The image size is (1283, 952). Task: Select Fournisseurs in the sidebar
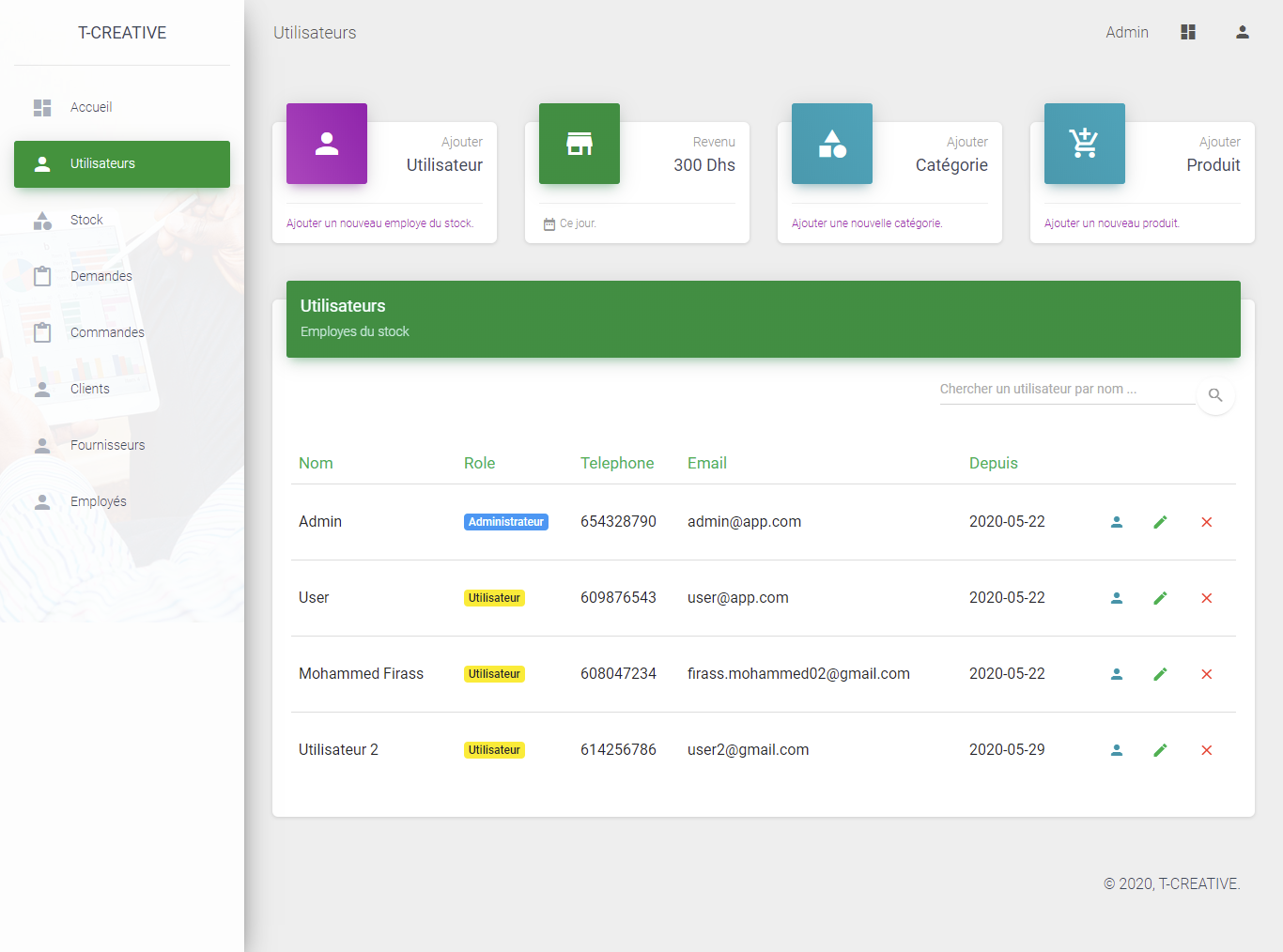[x=108, y=444]
